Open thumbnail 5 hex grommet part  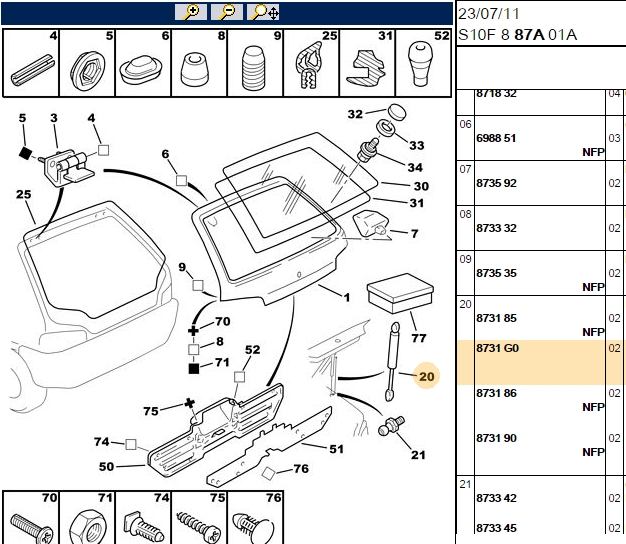[x=87, y=63]
